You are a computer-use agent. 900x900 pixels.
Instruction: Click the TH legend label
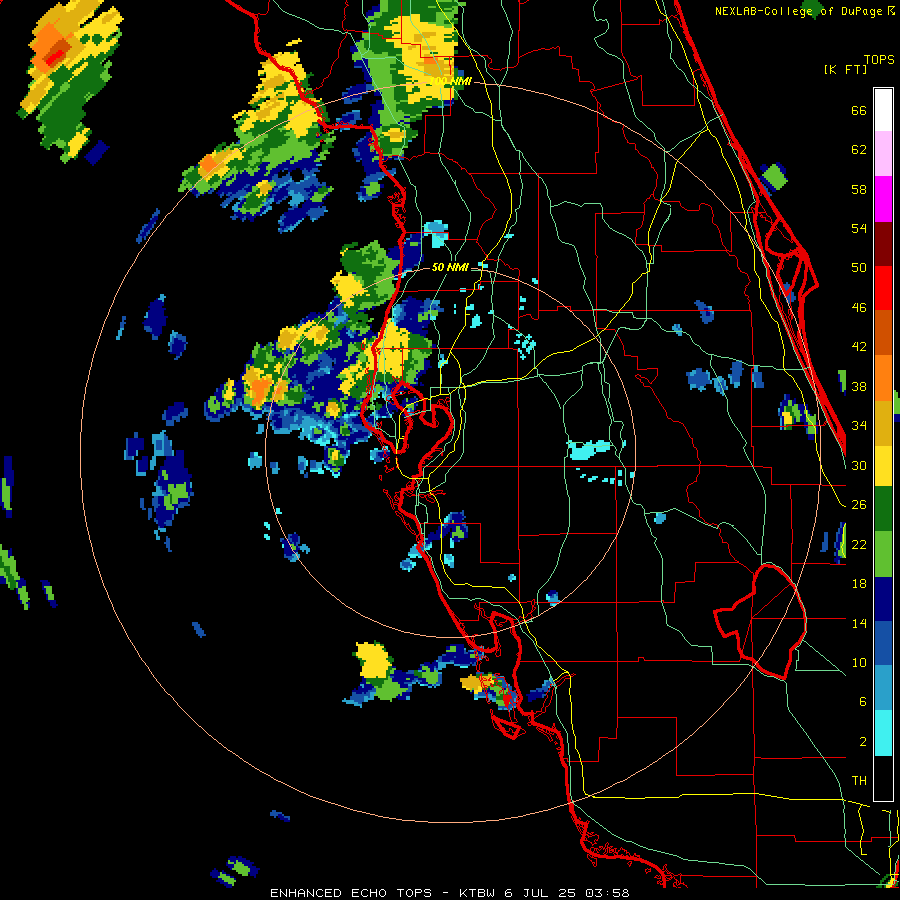point(859,780)
